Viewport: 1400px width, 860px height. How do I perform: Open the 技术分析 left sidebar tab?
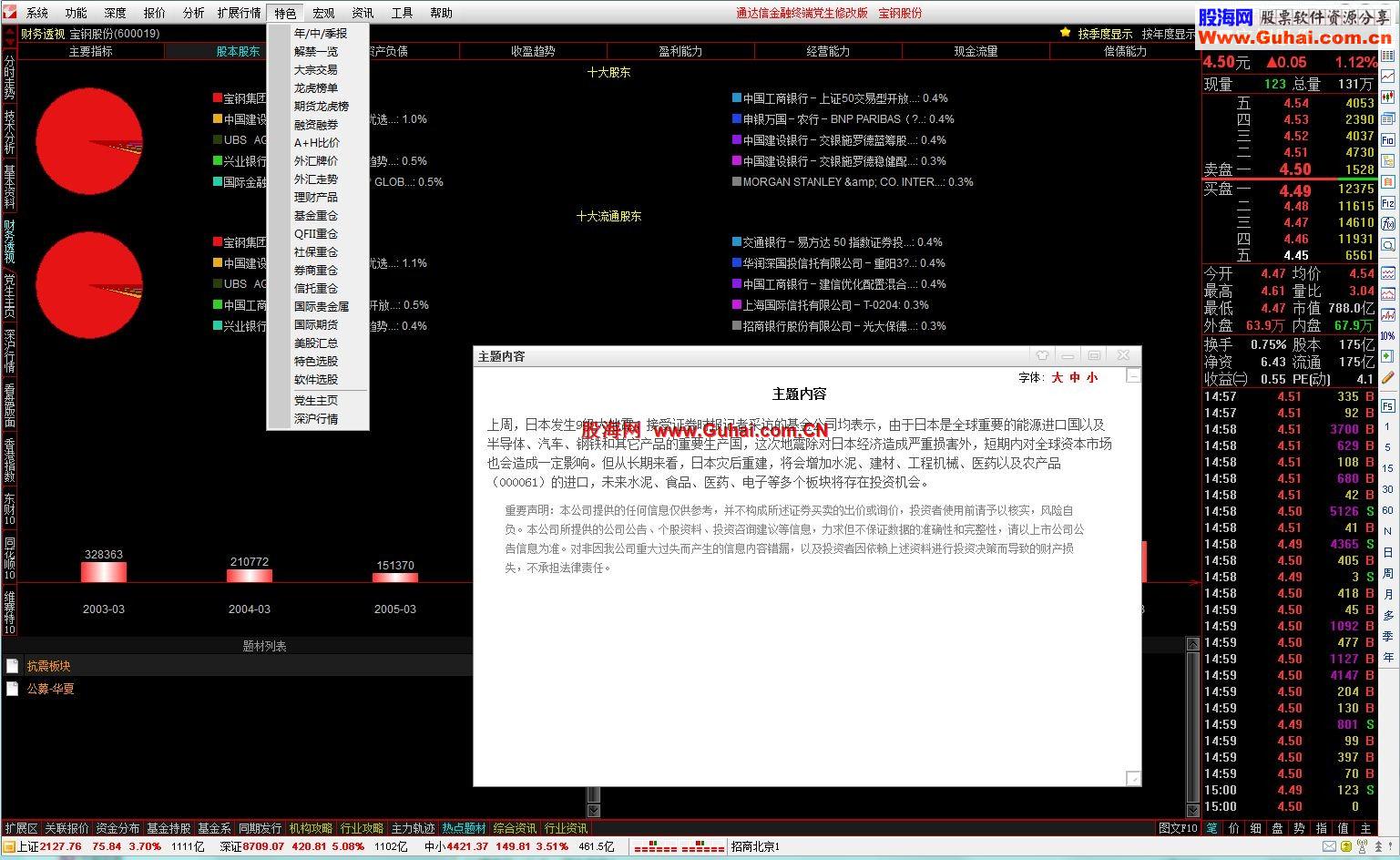9,132
